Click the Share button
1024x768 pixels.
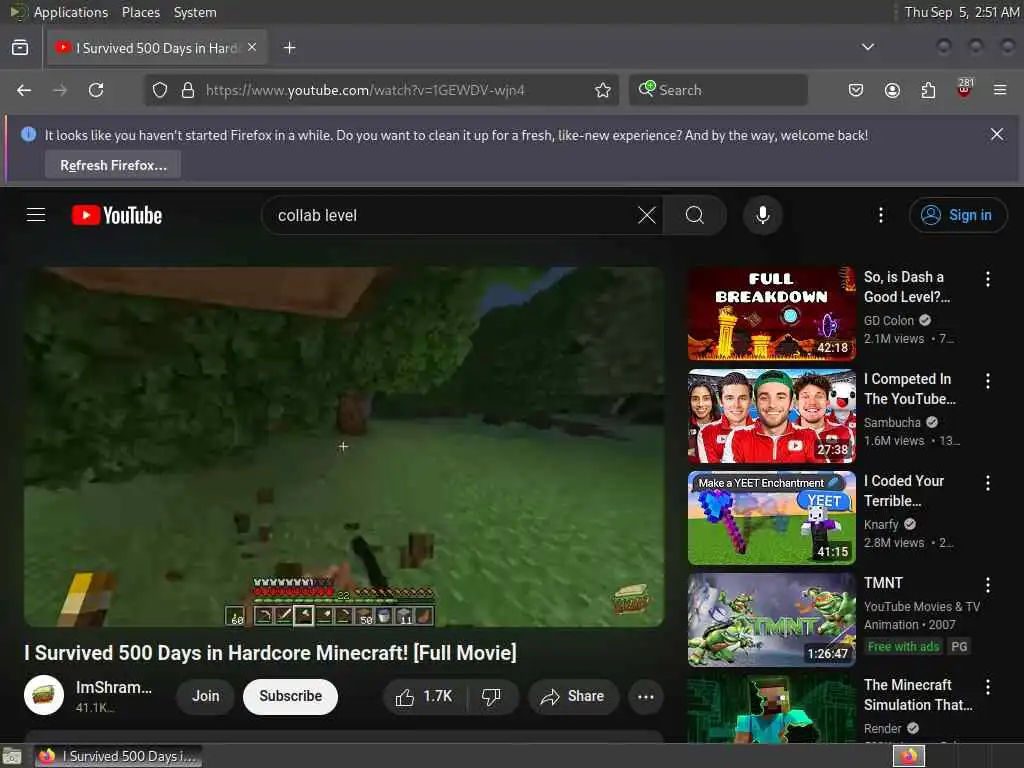click(x=573, y=696)
